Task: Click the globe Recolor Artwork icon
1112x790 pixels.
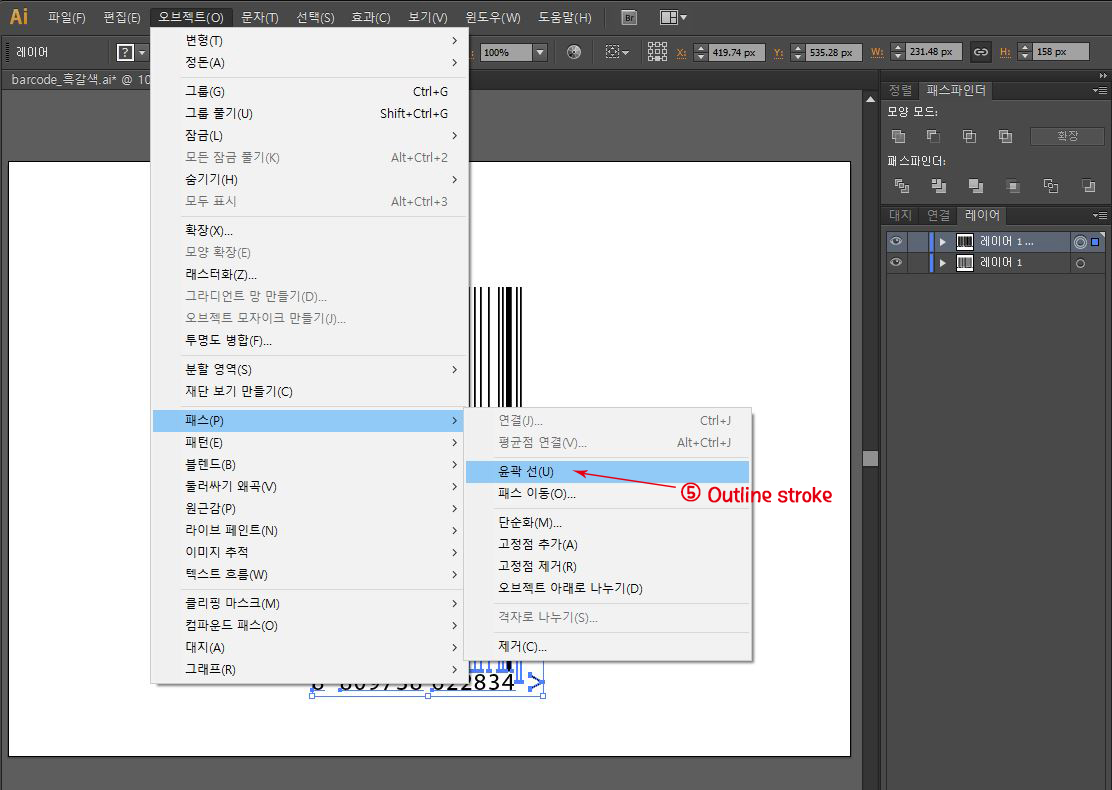Action: 574,52
